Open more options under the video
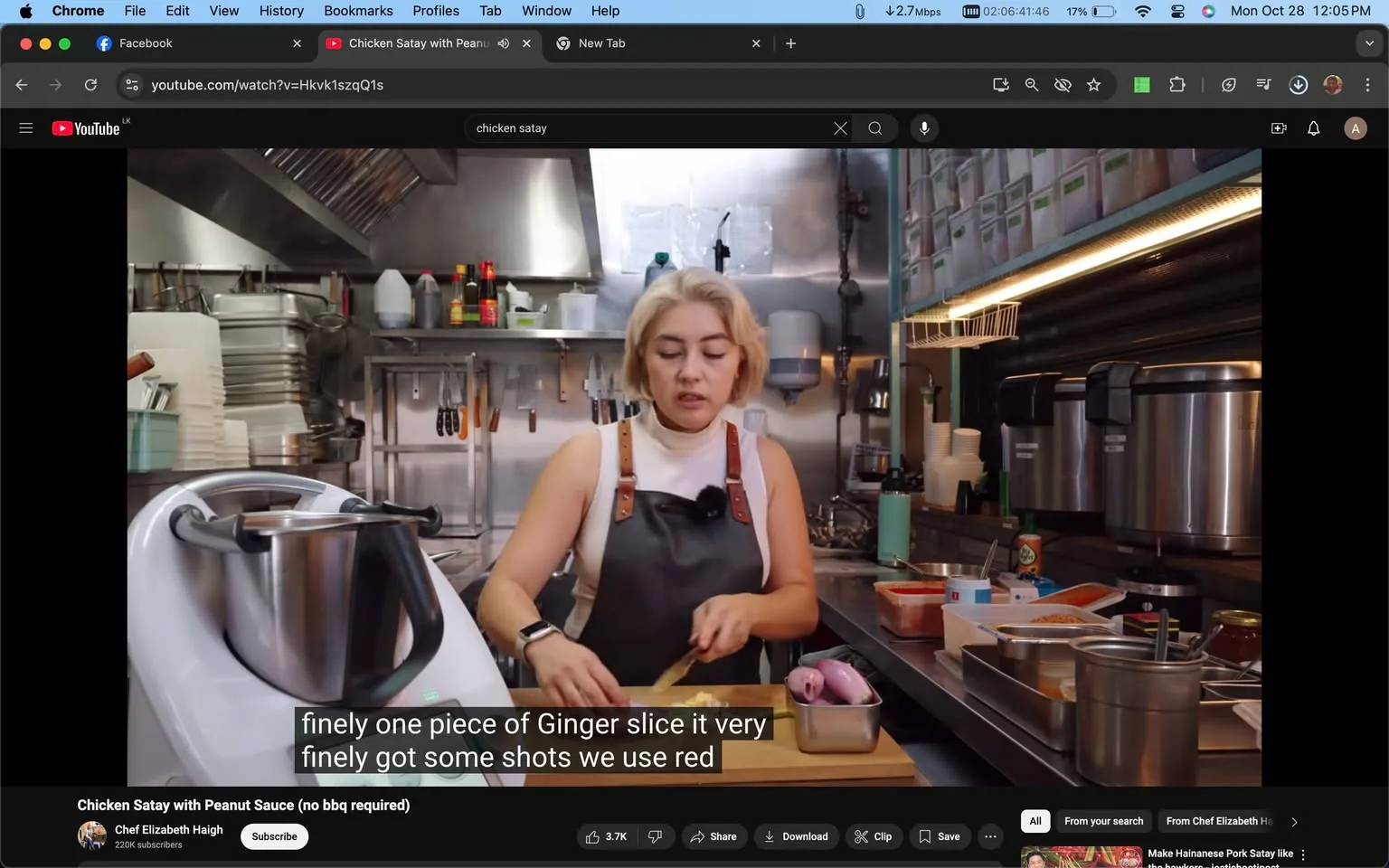The height and width of the screenshot is (868, 1389). (989, 836)
